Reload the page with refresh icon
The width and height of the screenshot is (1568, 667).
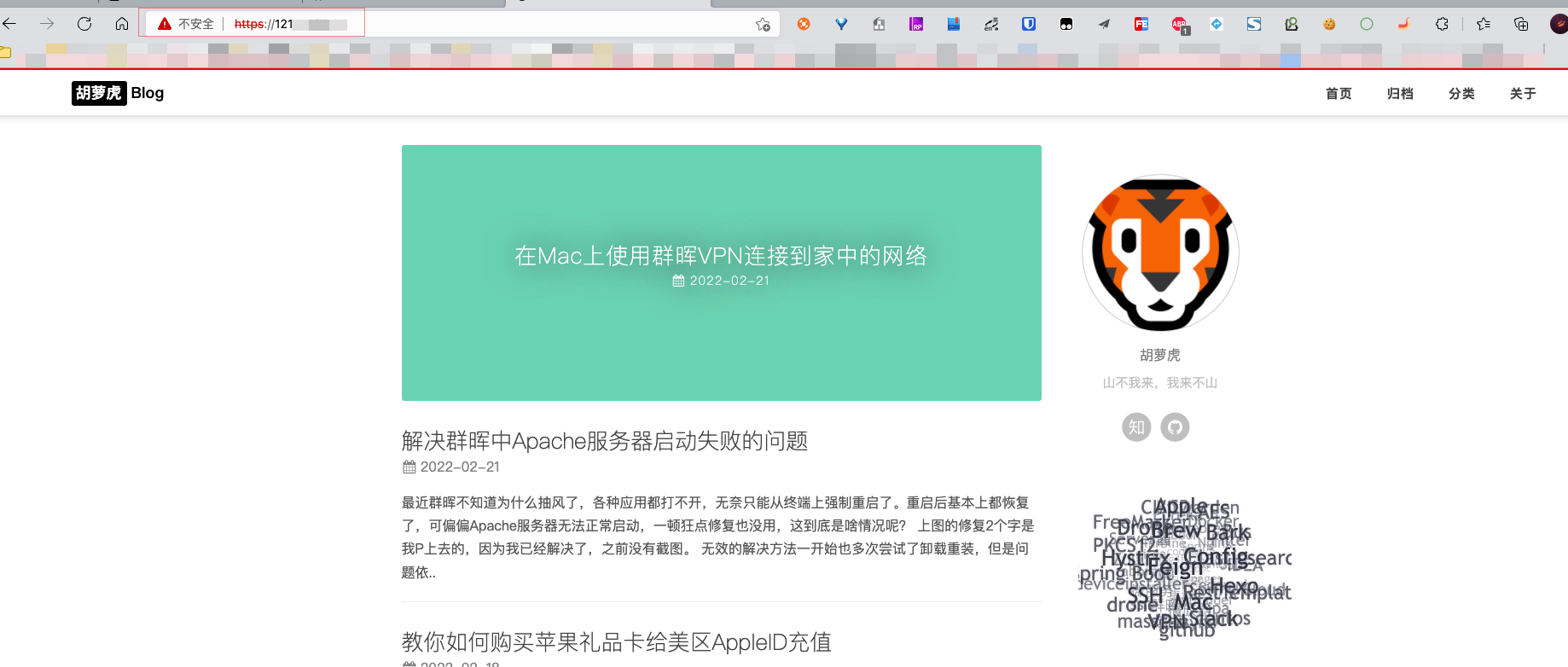click(x=84, y=24)
